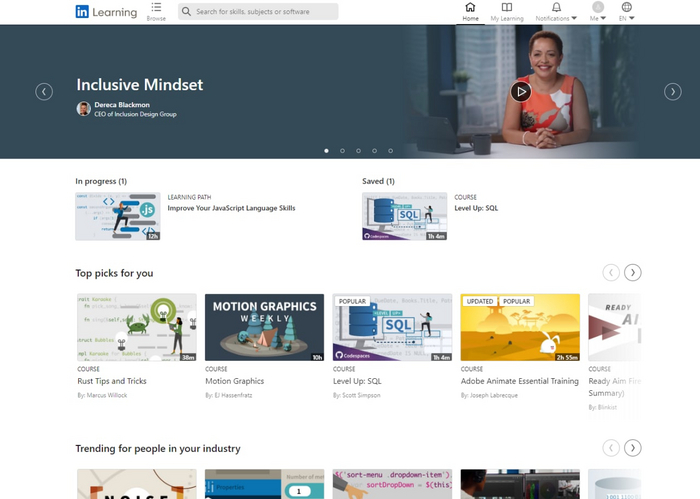
Task: Select the third carousel dot indicator
Action: click(x=358, y=151)
